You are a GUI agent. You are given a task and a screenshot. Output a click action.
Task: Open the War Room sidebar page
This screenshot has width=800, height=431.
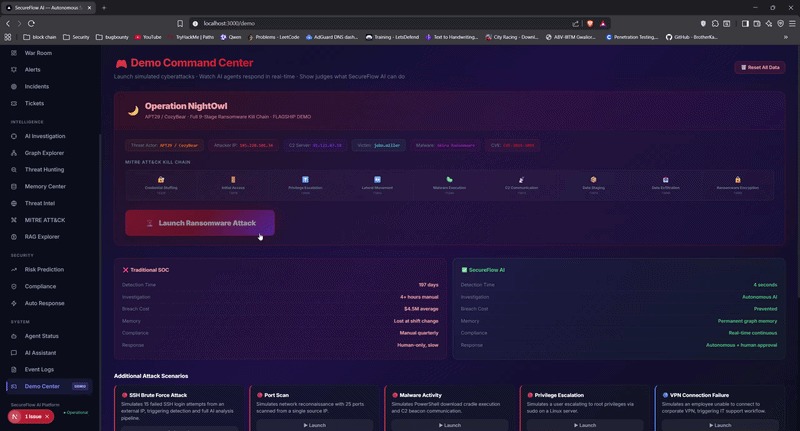[x=38, y=53]
